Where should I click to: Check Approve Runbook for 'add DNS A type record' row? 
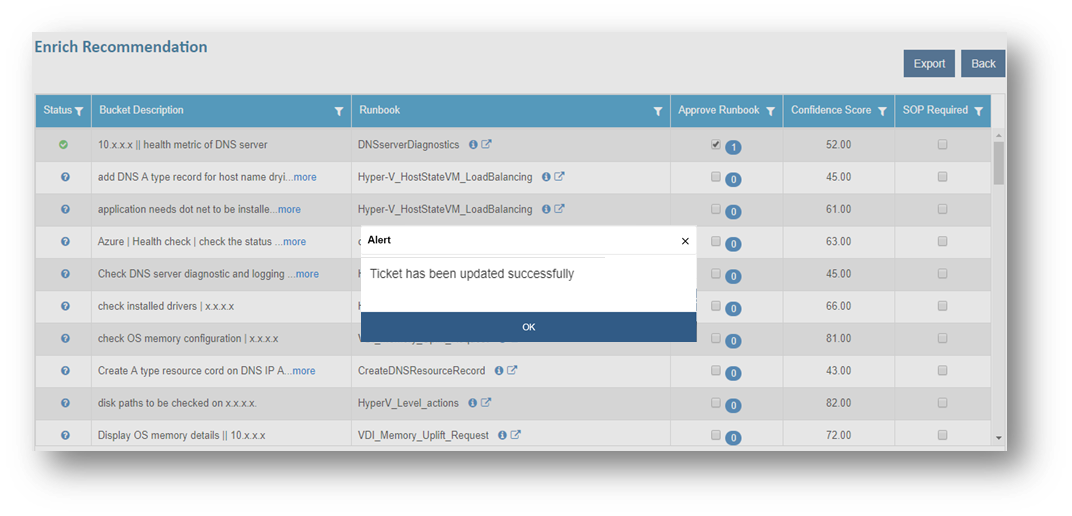[716, 176]
